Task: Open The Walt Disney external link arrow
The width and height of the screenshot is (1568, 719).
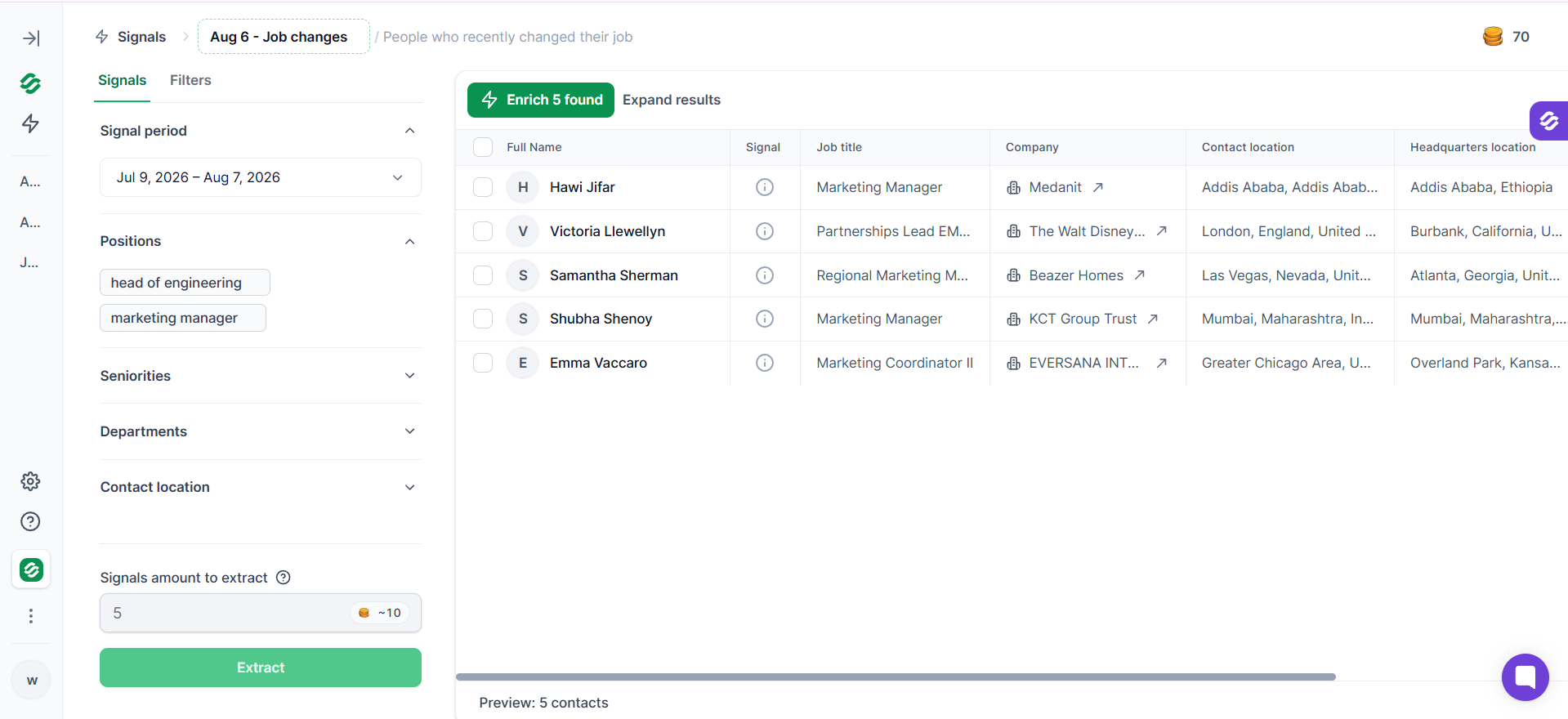Action: pyautogui.click(x=1161, y=231)
